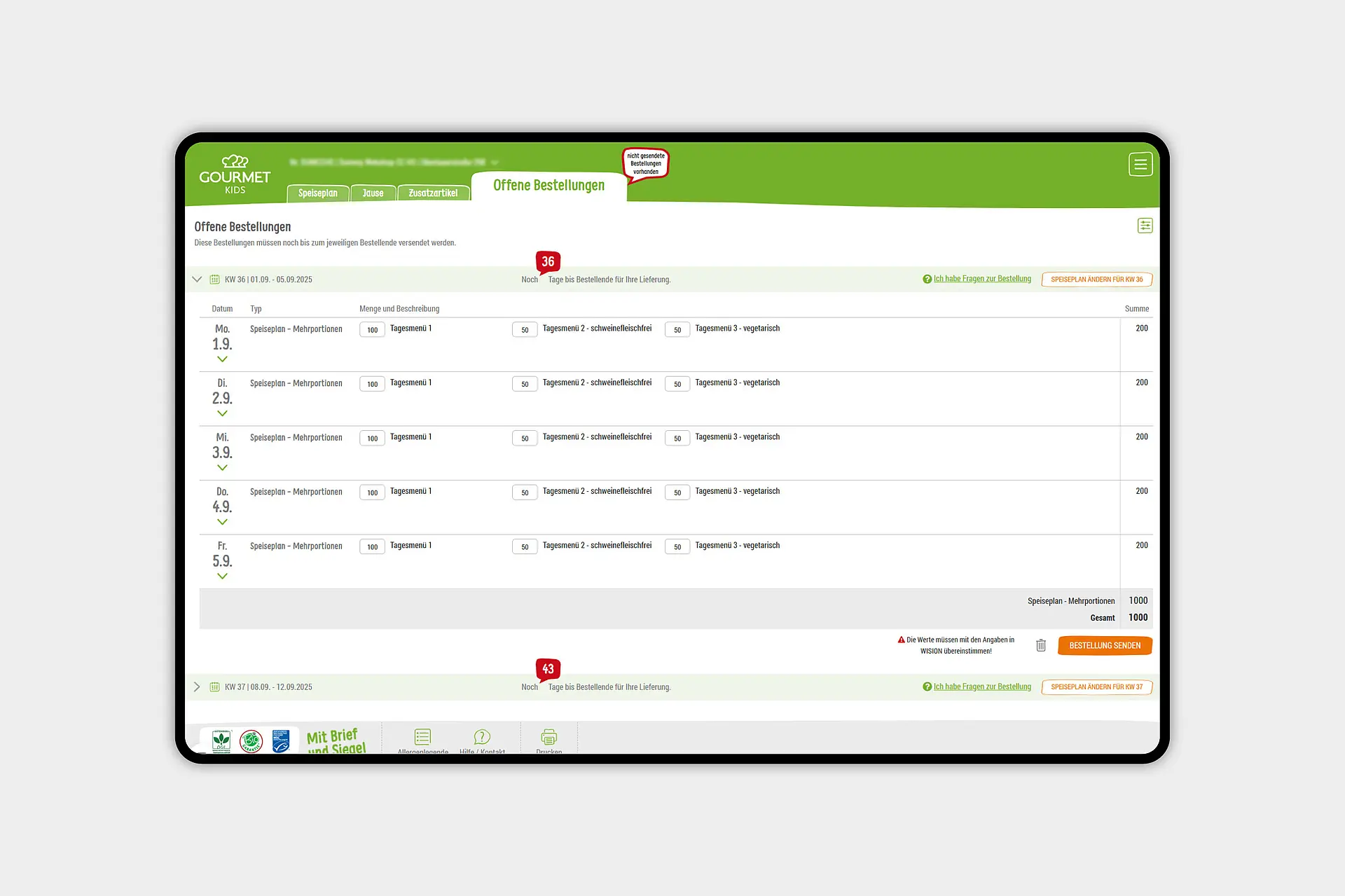This screenshot has height=896, width=1345.
Task: Click Speiseplan ändern für KW 36
Action: coord(1096,280)
